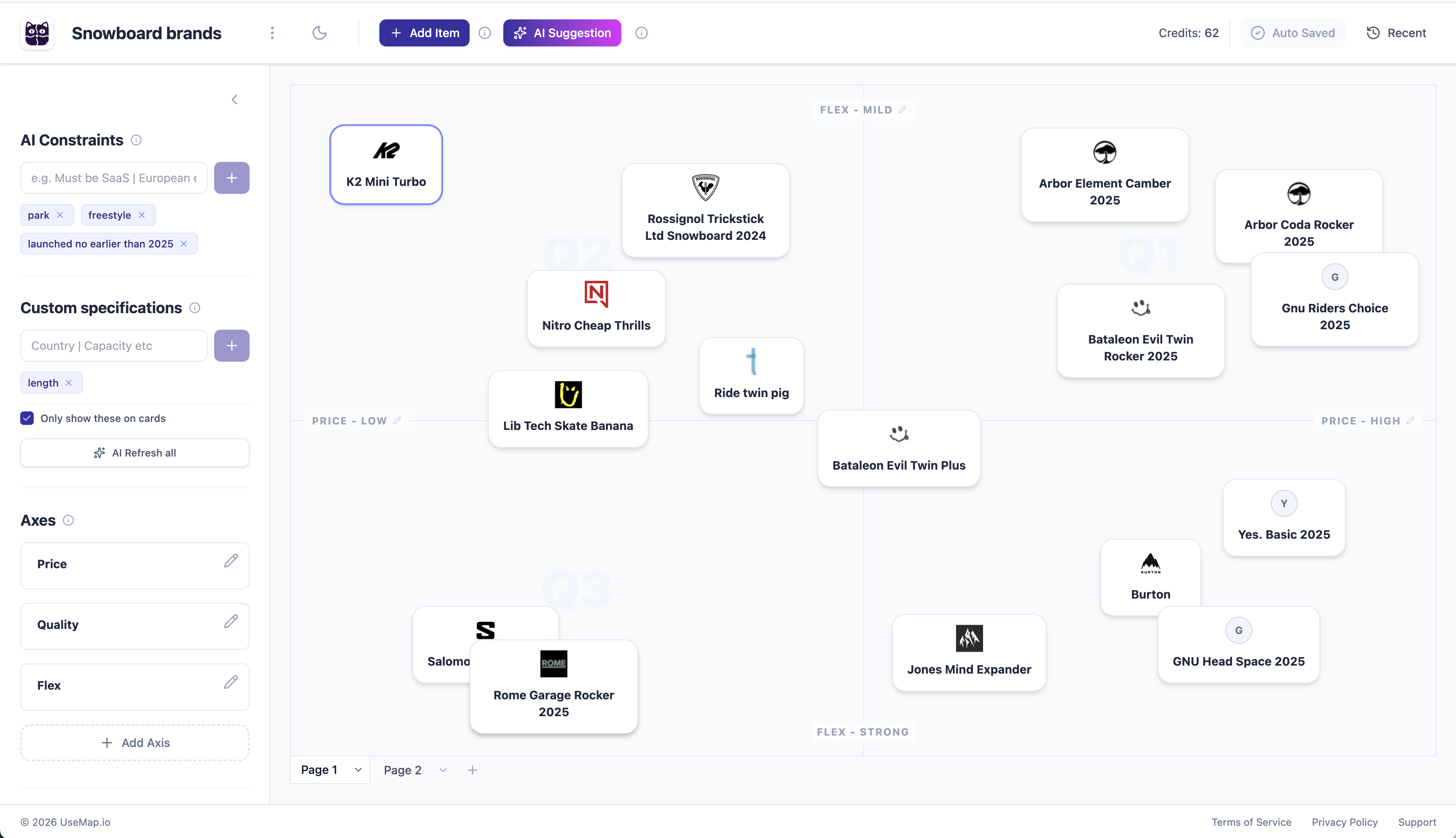Toggle dark mode with the moon icon
The width and height of the screenshot is (1456, 838).
pyautogui.click(x=320, y=33)
